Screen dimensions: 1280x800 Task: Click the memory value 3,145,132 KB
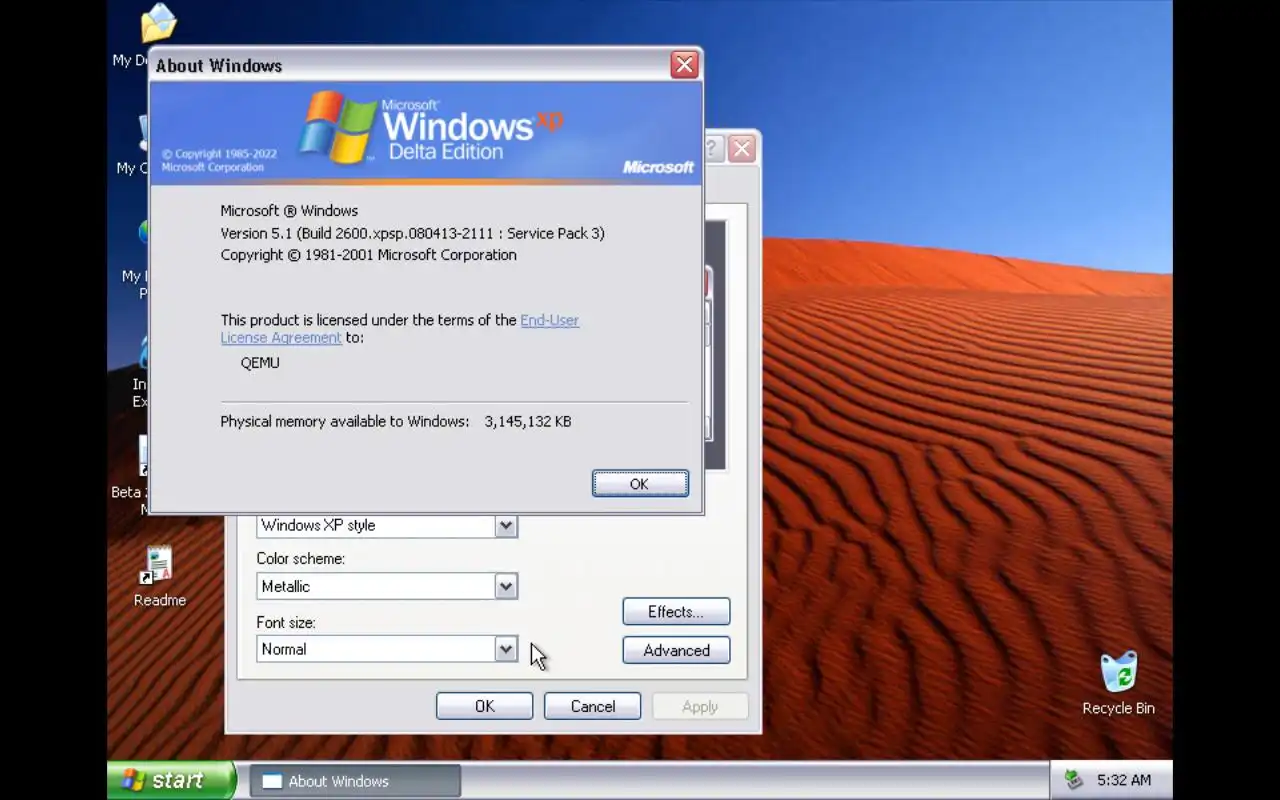pos(528,422)
